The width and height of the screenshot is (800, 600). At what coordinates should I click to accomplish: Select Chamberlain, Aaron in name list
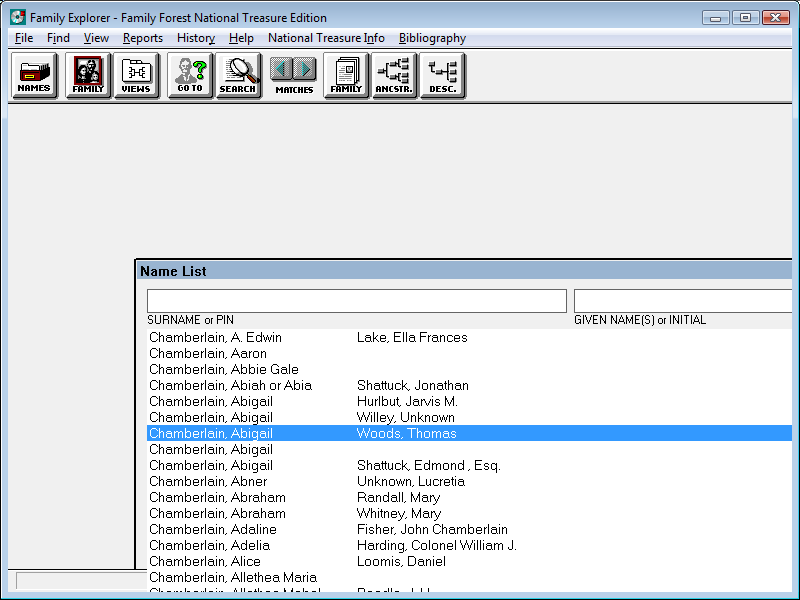(469, 353)
